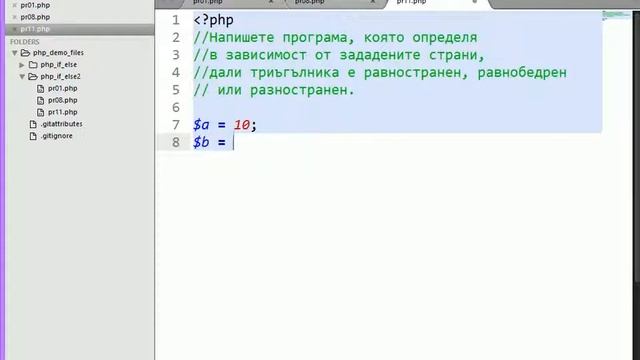The width and height of the screenshot is (640, 360).
Task: Open pr01.php in folder tree
Action: pyautogui.click(x=62, y=88)
